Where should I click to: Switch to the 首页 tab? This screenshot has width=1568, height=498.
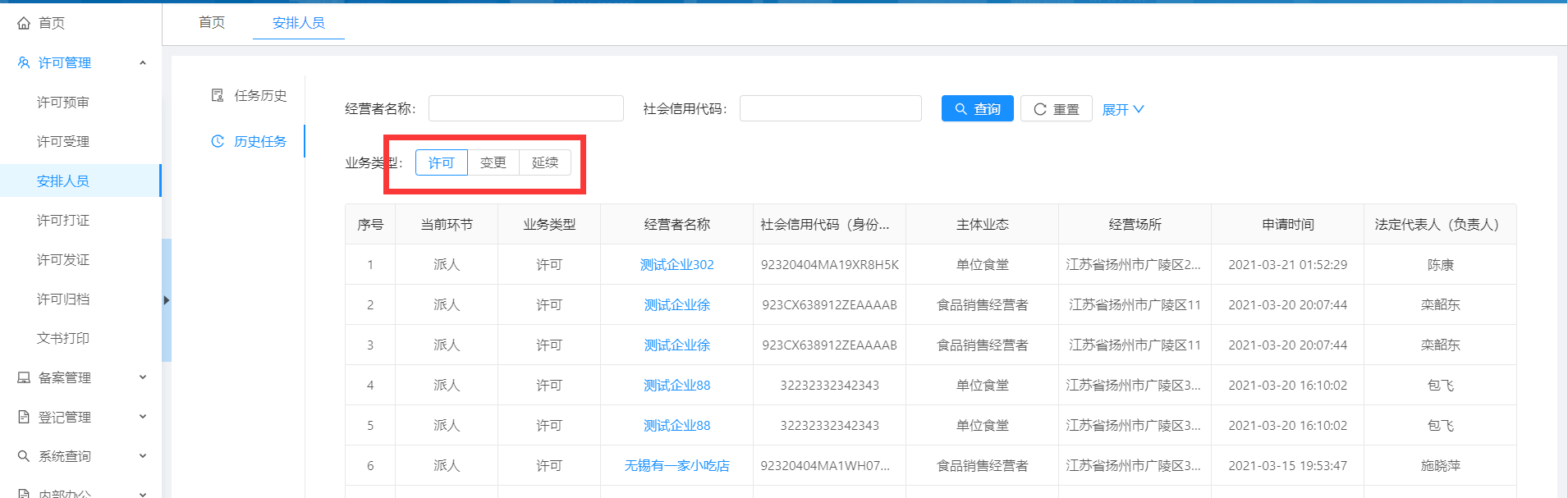coord(212,22)
